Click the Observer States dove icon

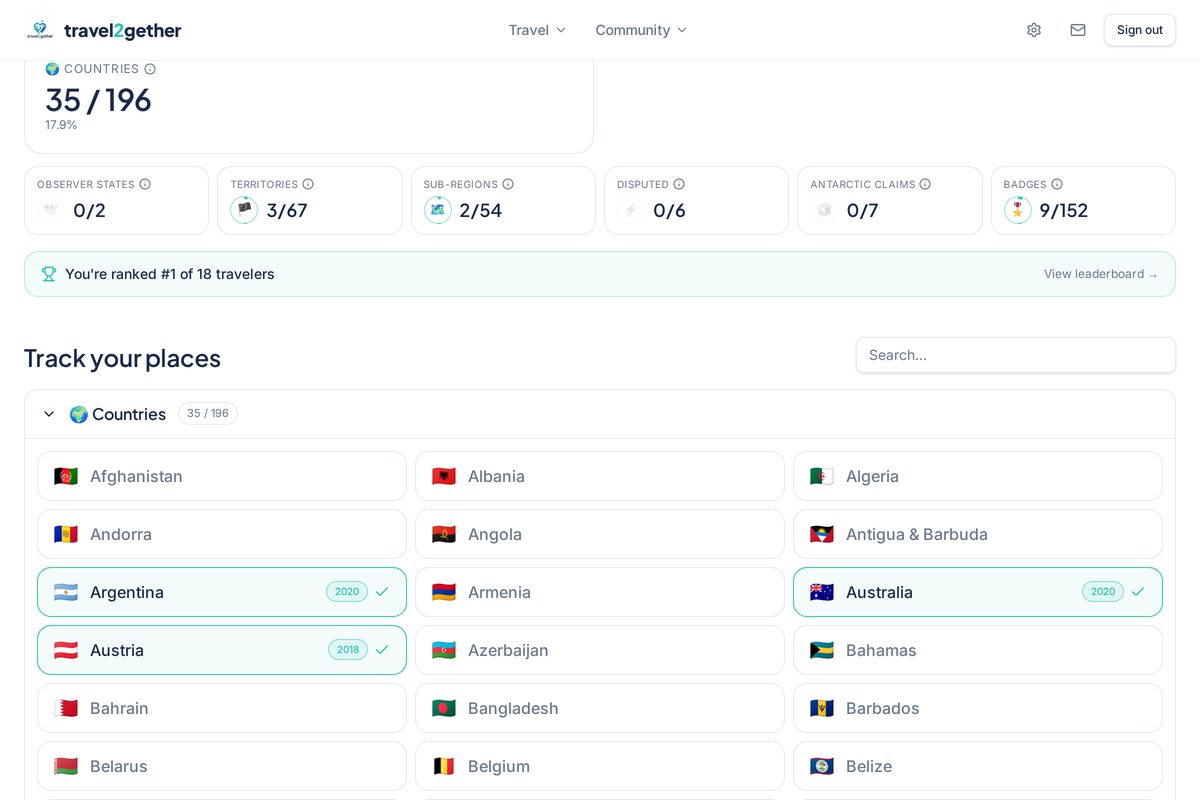pos(51,210)
